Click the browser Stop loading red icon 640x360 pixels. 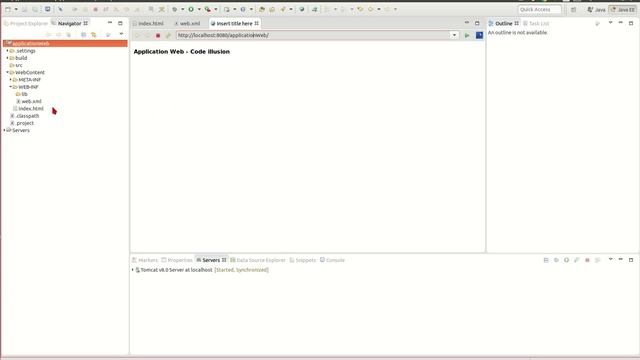[x=158, y=36]
